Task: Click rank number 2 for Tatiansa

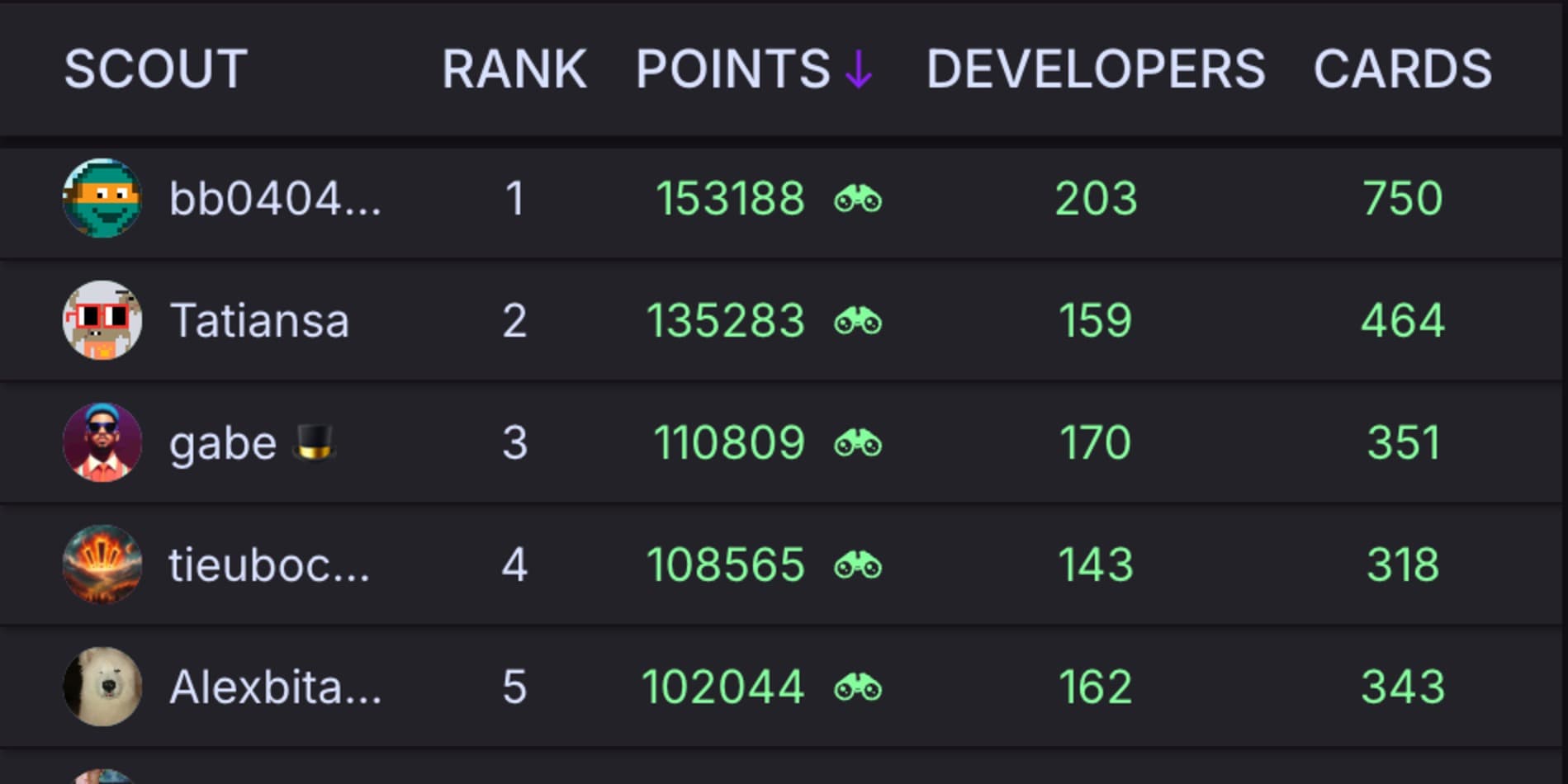Action: 514,321
